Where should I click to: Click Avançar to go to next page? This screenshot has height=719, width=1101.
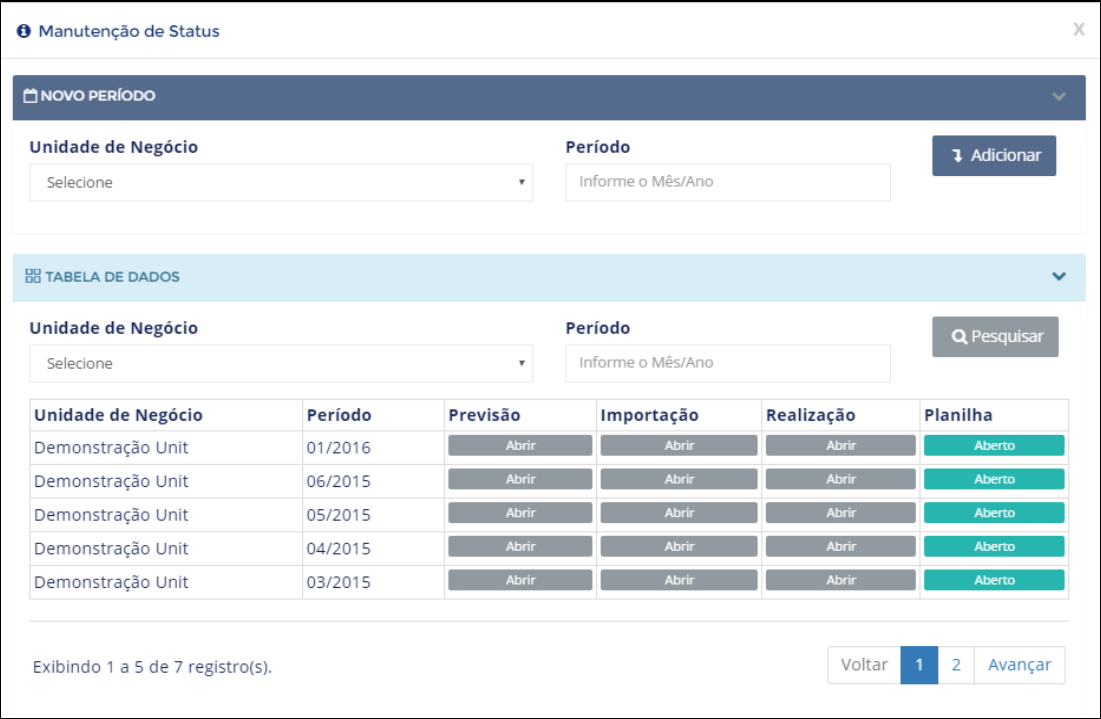point(1020,665)
